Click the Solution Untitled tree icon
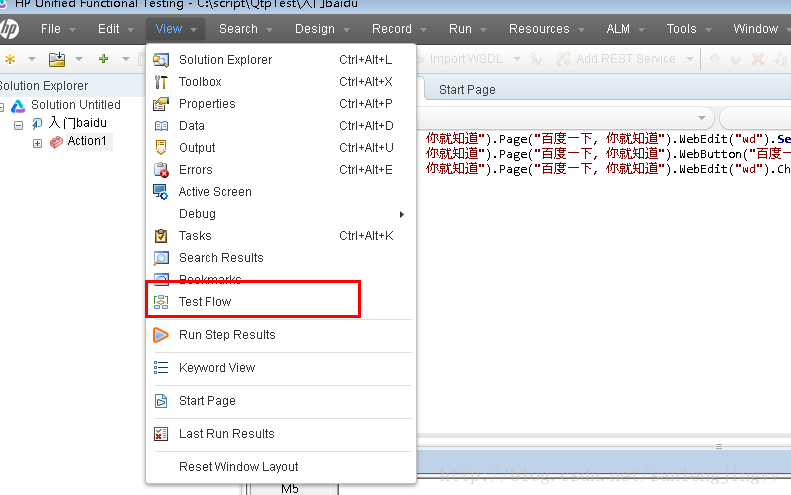This screenshot has width=791, height=495. pyautogui.click(x=18, y=105)
